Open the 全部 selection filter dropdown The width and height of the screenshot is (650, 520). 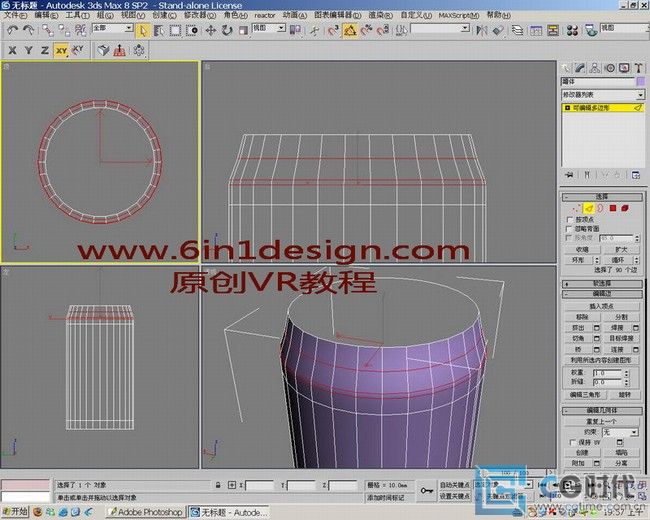pyautogui.click(x=112, y=28)
